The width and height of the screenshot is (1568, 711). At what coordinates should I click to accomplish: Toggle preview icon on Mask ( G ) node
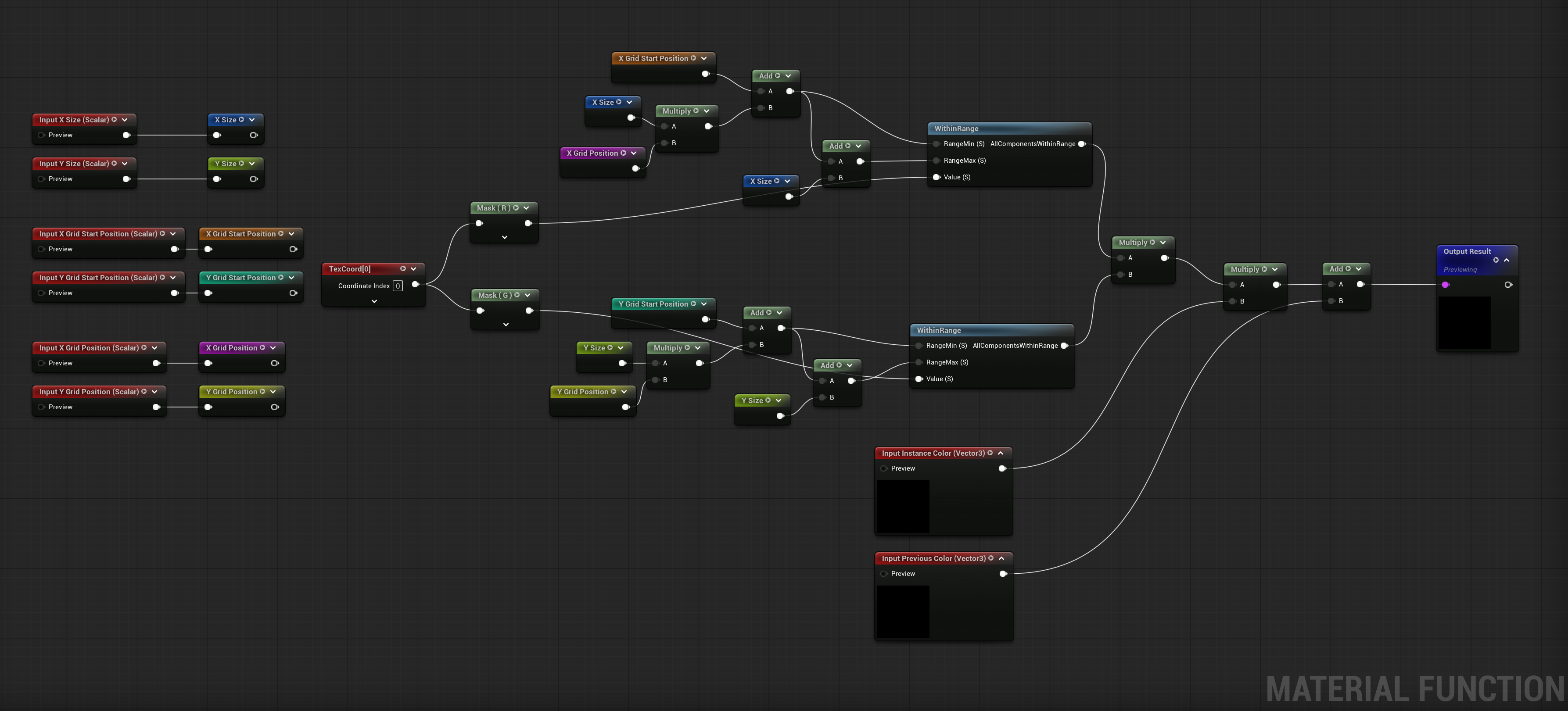coord(517,295)
